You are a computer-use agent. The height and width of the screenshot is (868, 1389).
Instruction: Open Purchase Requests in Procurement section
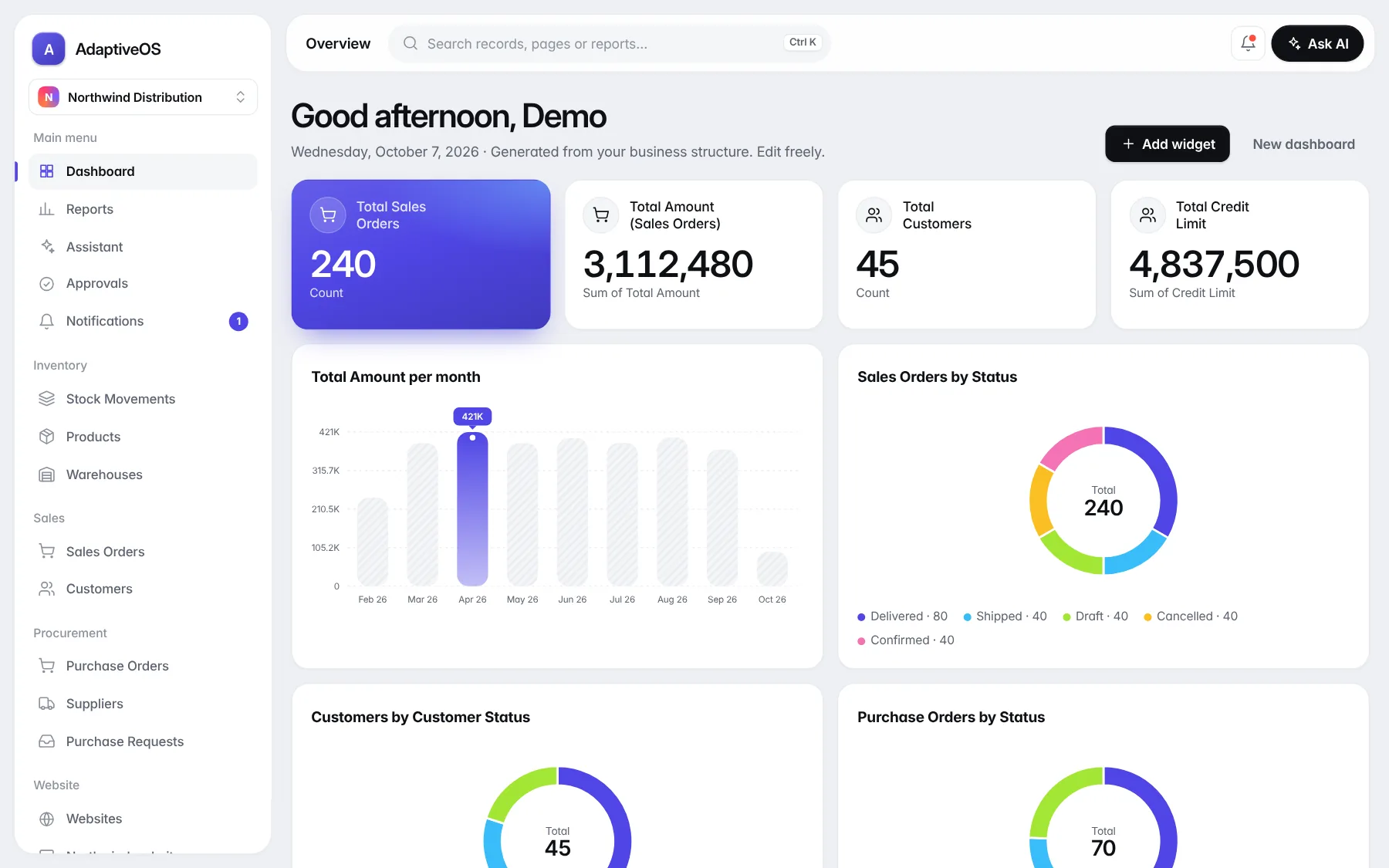click(143, 741)
